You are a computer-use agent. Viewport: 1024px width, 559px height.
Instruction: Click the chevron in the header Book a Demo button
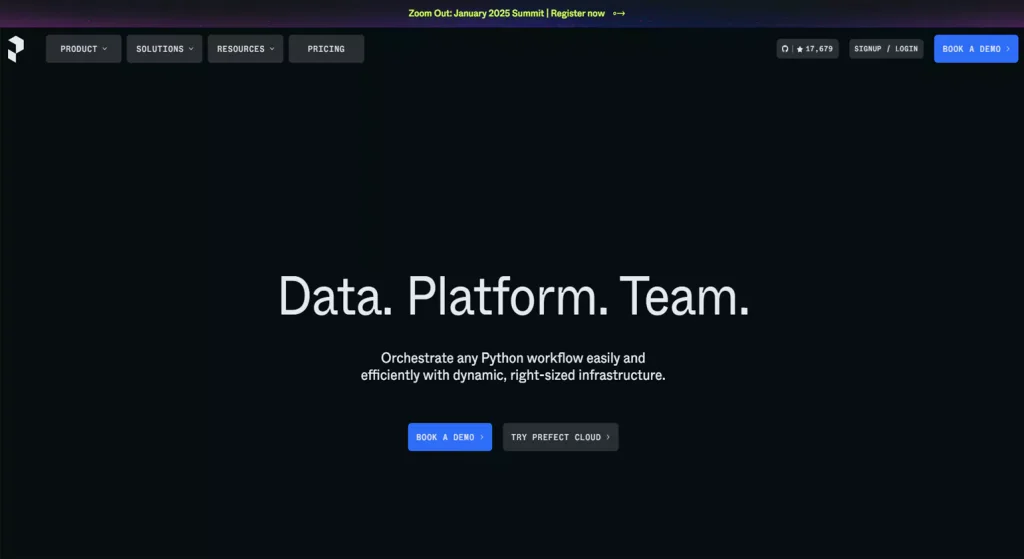click(1008, 49)
